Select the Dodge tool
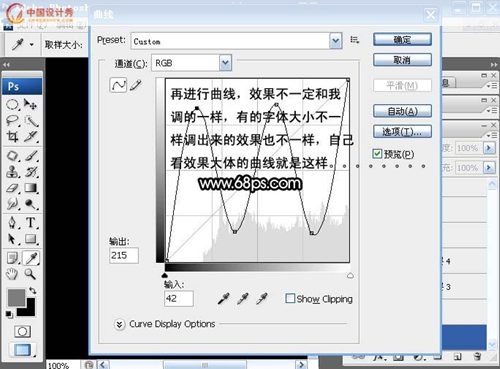The height and width of the screenshot is (369, 500). (31, 204)
